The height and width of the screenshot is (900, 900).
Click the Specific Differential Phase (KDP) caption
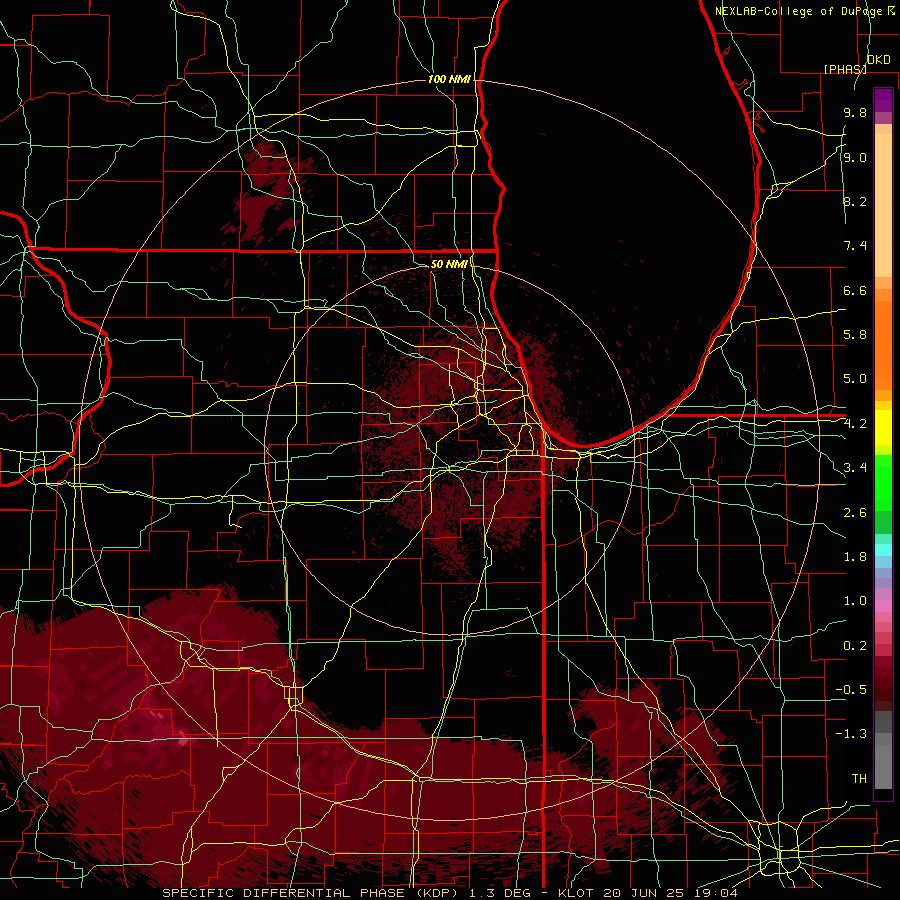tap(449, 893)
